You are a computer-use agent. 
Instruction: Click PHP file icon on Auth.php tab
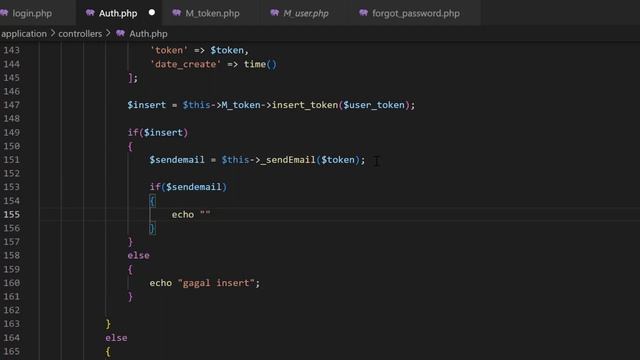pos(90,13)
